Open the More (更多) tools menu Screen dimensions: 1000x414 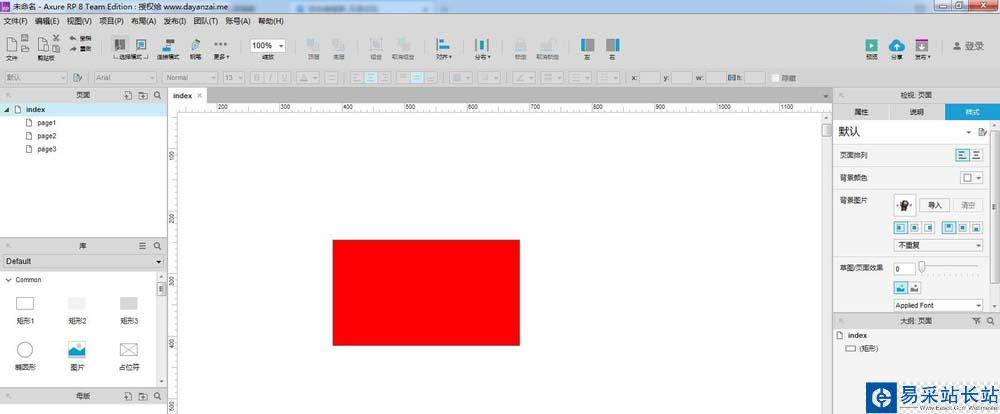[x=221, y=48]
